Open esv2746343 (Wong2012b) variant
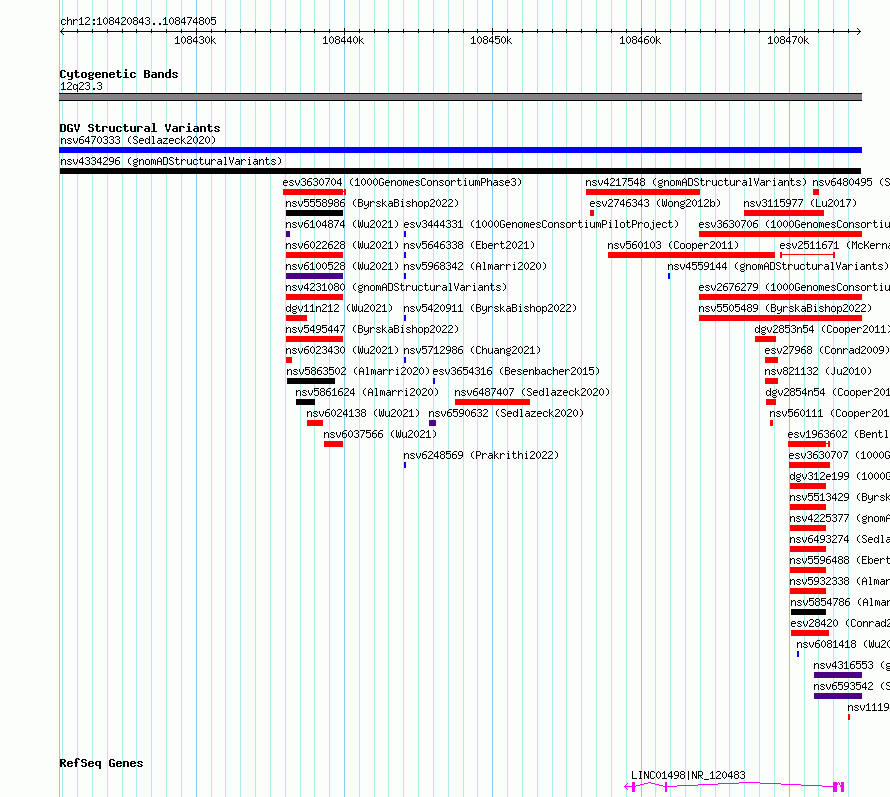The image size is (890, 797). click(x=655, y=203)
